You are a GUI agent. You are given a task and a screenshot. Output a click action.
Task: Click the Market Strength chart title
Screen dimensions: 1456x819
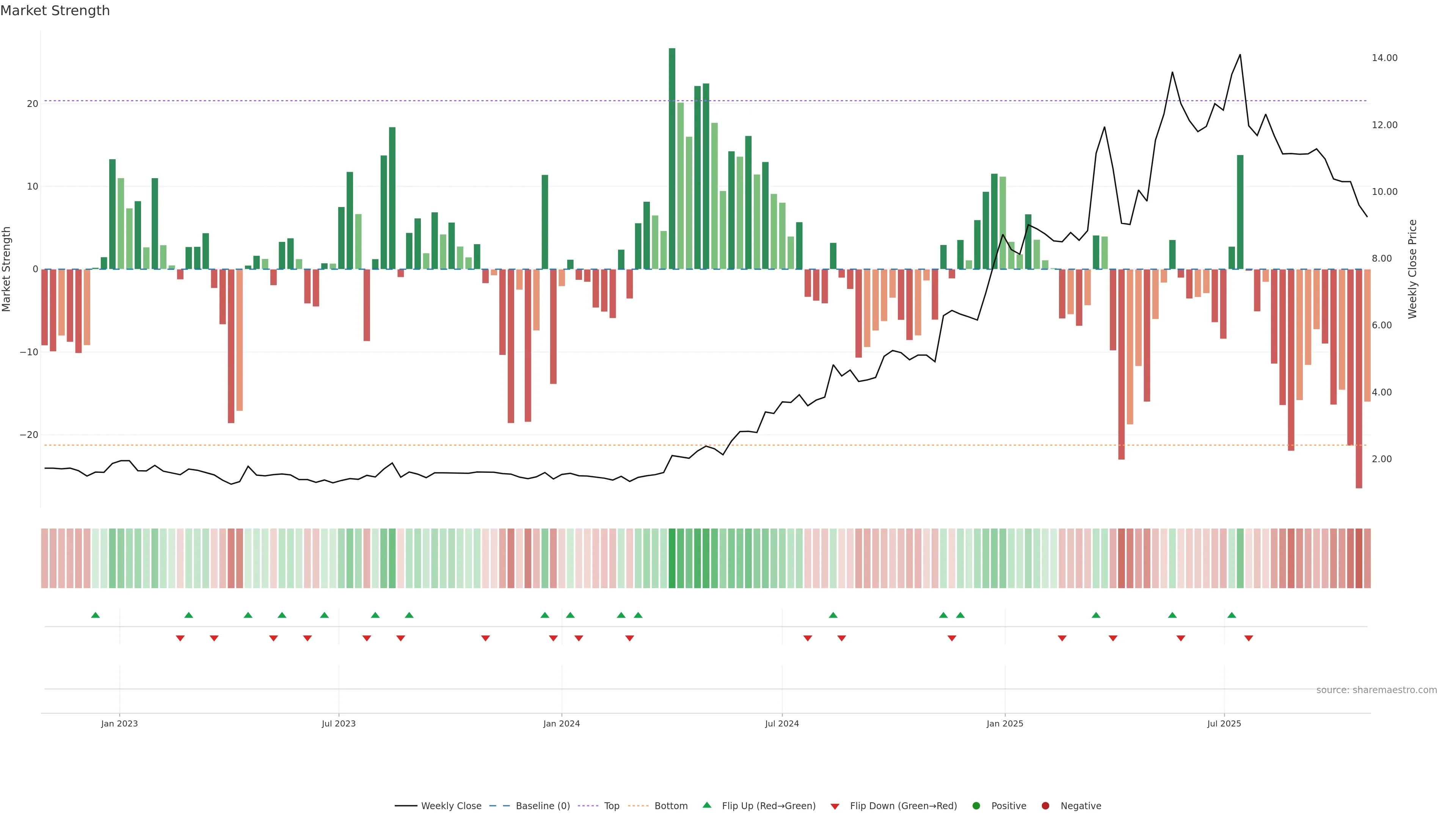(55, 11)
